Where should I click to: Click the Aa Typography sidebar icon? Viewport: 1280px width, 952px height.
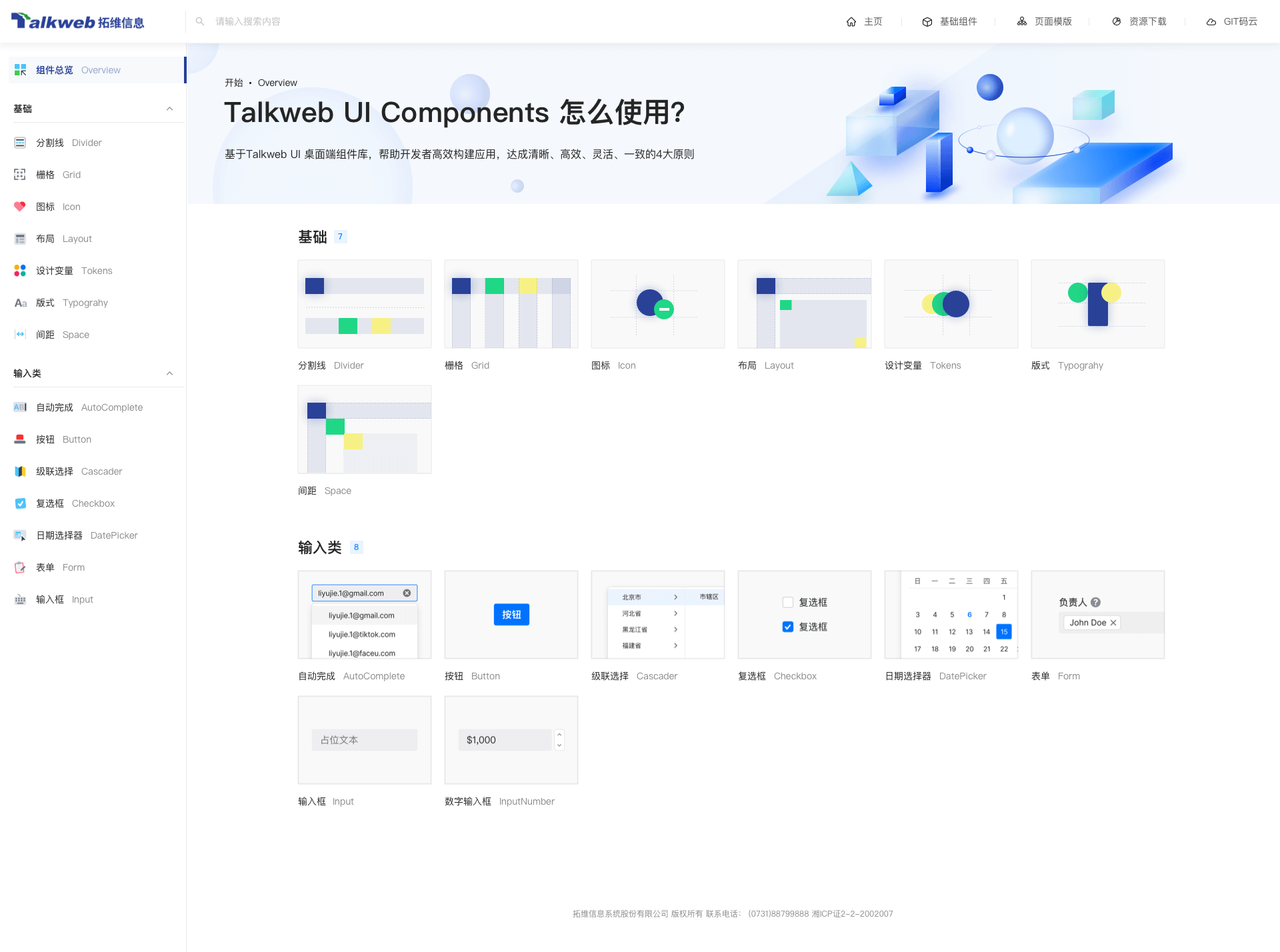20,303
